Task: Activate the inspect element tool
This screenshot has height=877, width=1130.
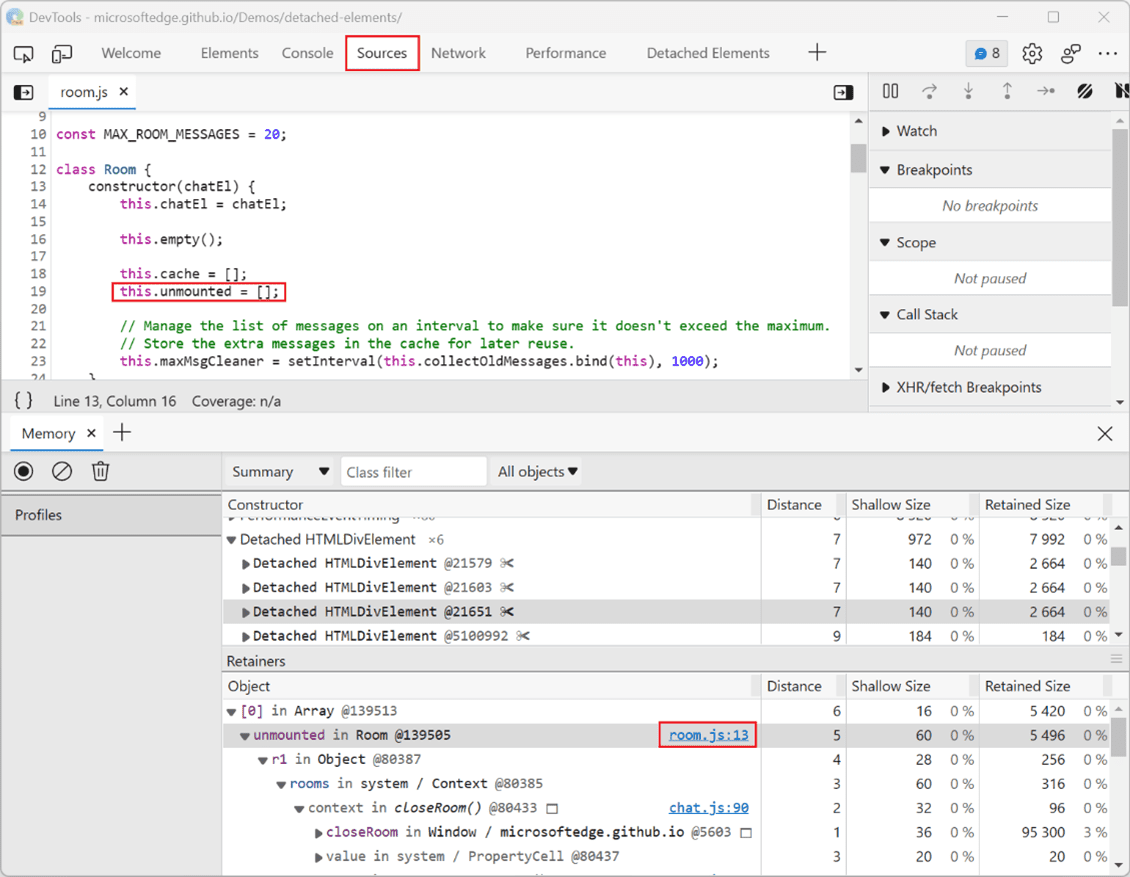Action: [x=24, y=53]
